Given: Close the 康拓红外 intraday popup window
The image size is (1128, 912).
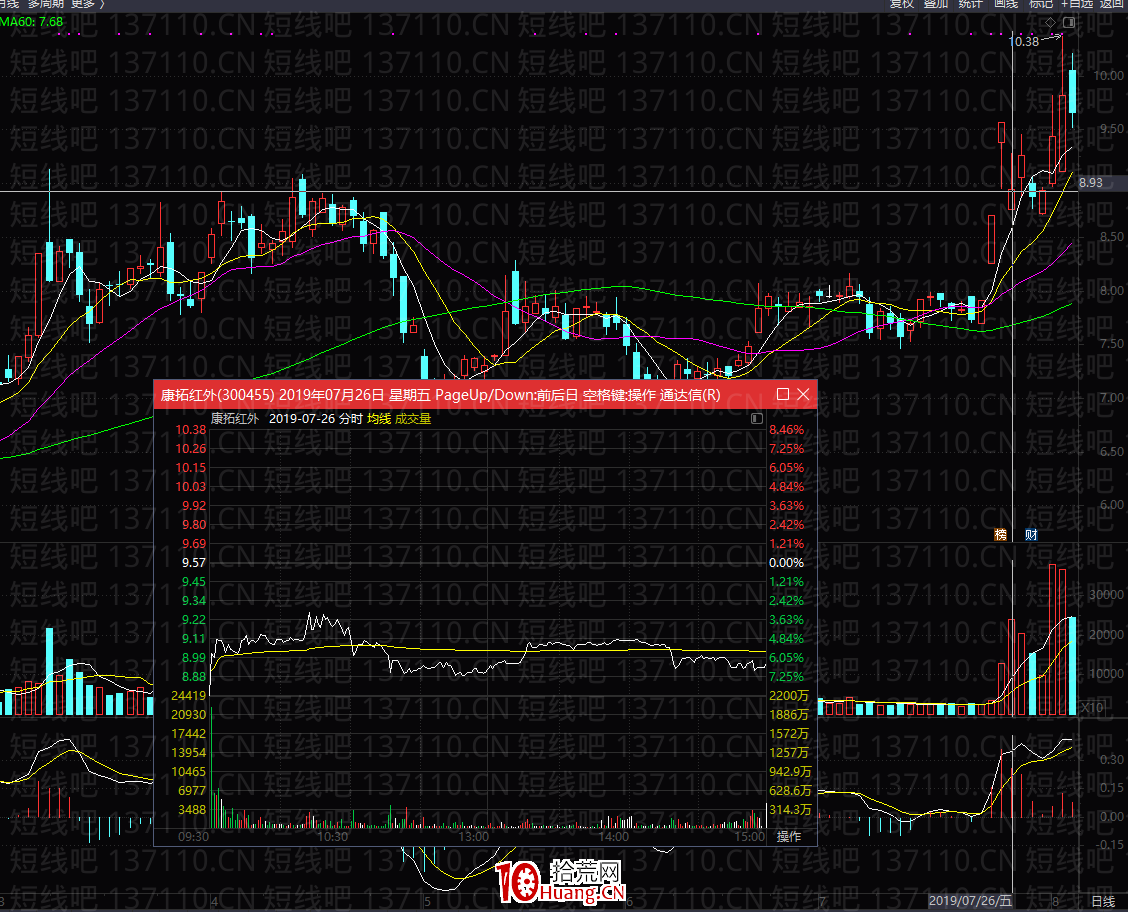Looking at the screenshot, I should tap(803, 394).
